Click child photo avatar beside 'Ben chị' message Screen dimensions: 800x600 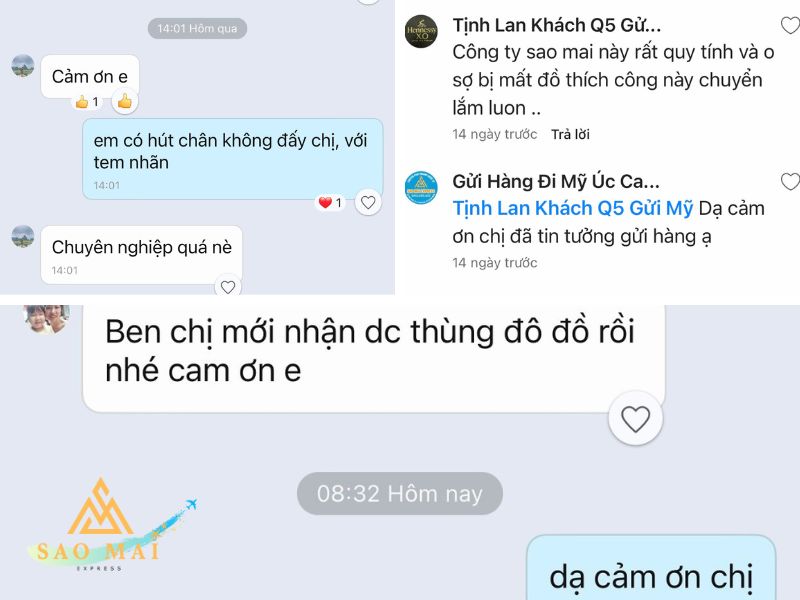[46, 318]
